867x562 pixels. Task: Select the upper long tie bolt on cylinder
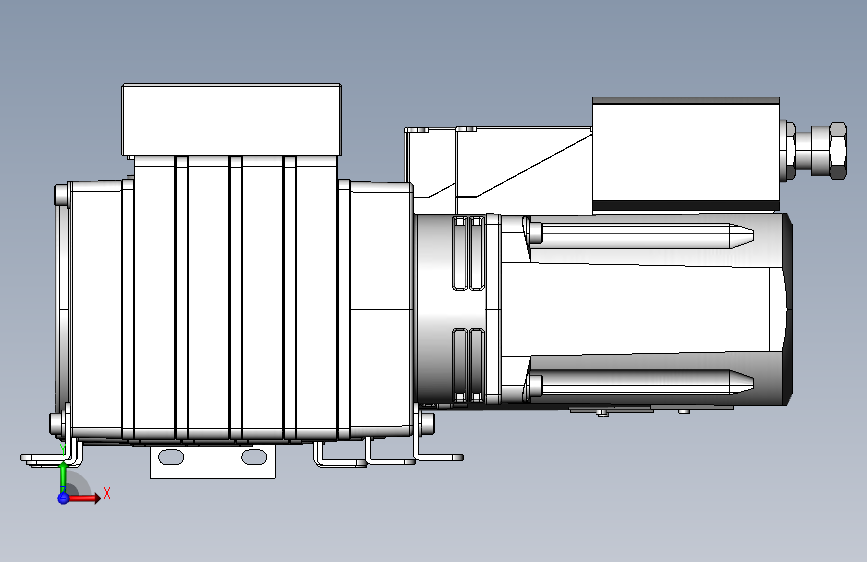pos(639,234)
